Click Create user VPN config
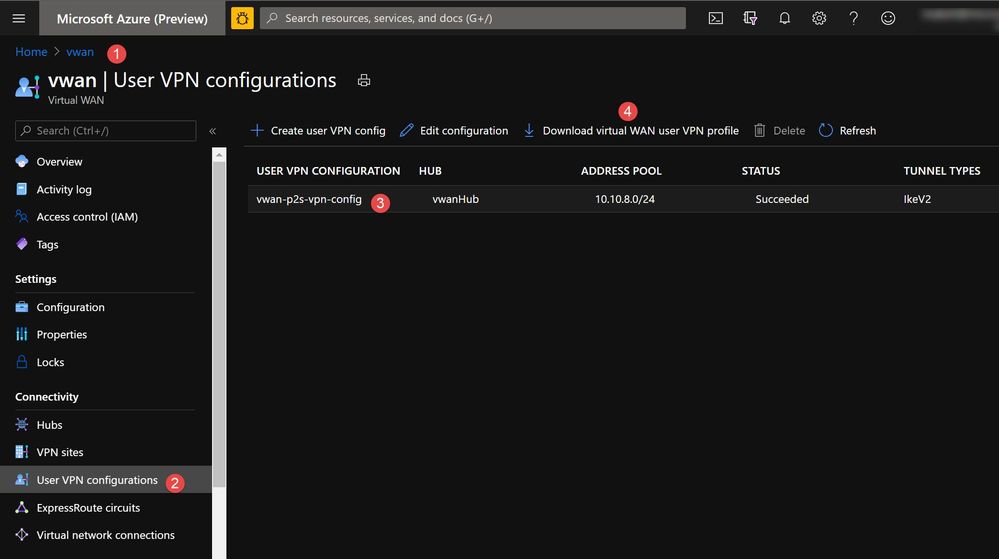Screen dimensions: 999x559 318,131
